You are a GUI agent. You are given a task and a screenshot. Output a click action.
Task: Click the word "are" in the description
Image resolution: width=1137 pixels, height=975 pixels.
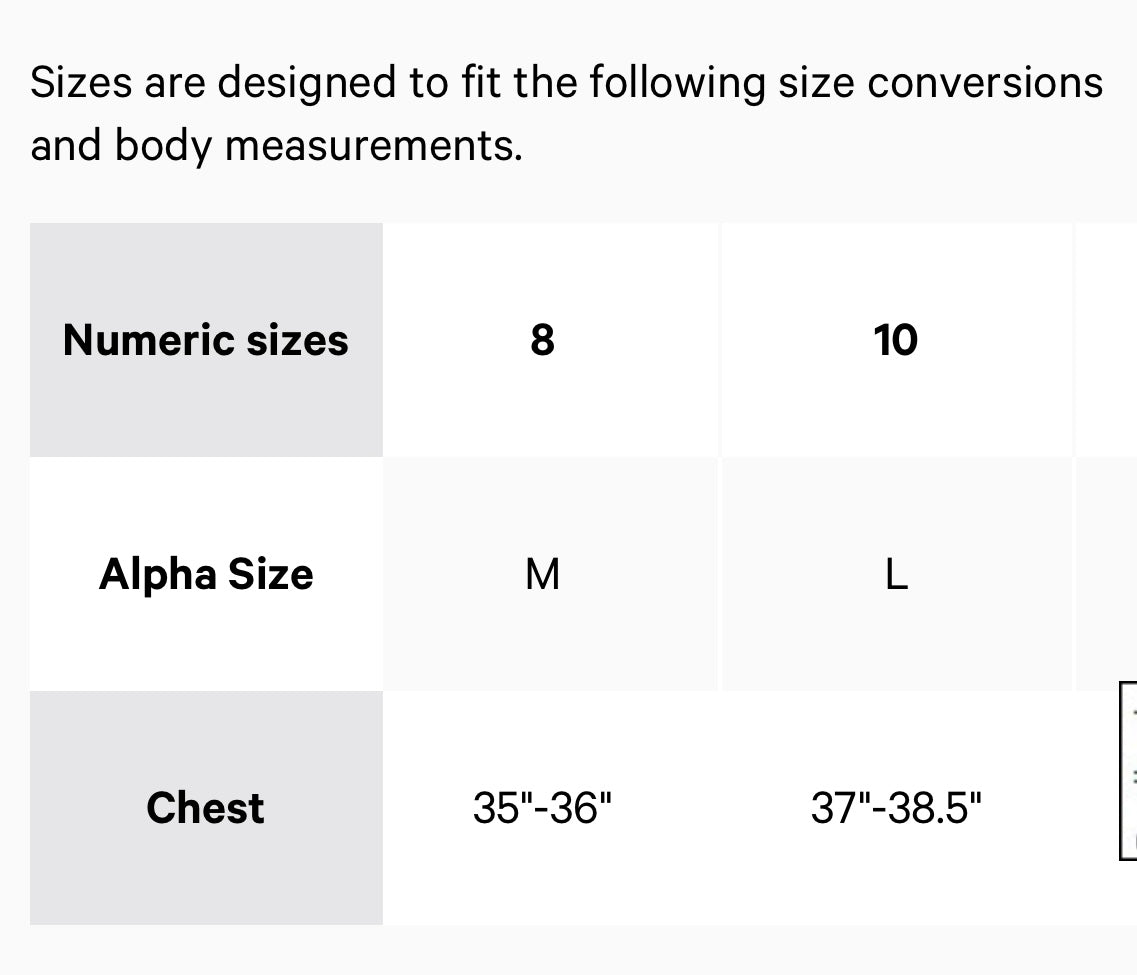(x=174, y=82)
